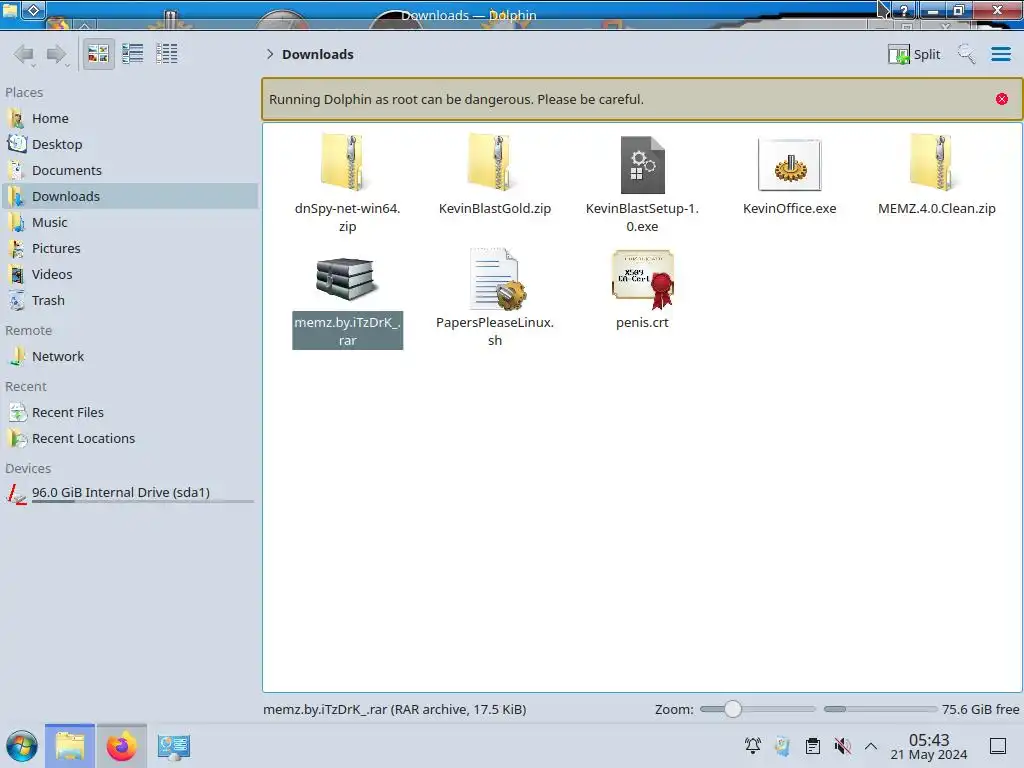Select KevinOffice.exe file icon

point(790,165)
